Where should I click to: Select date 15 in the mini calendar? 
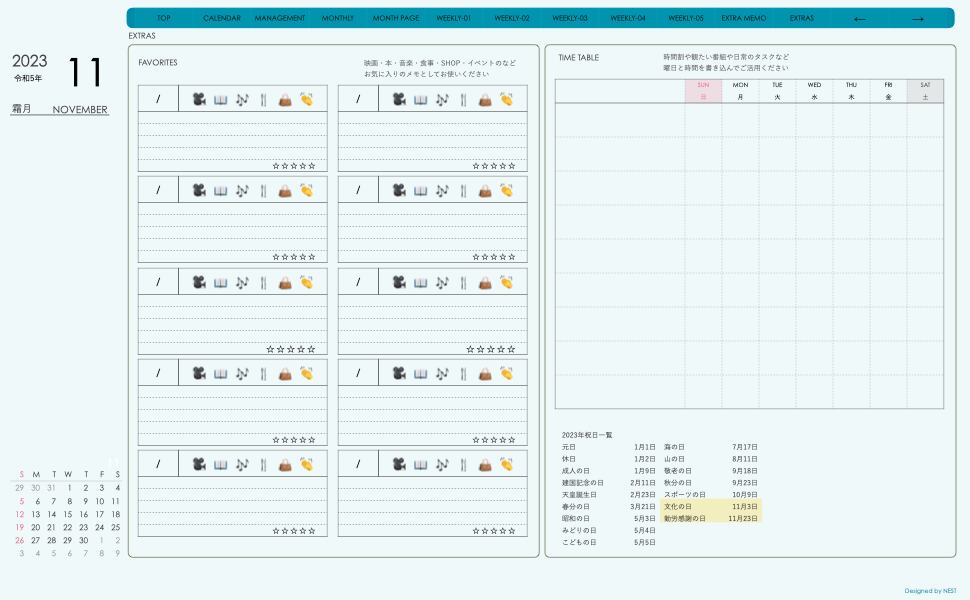68,514
